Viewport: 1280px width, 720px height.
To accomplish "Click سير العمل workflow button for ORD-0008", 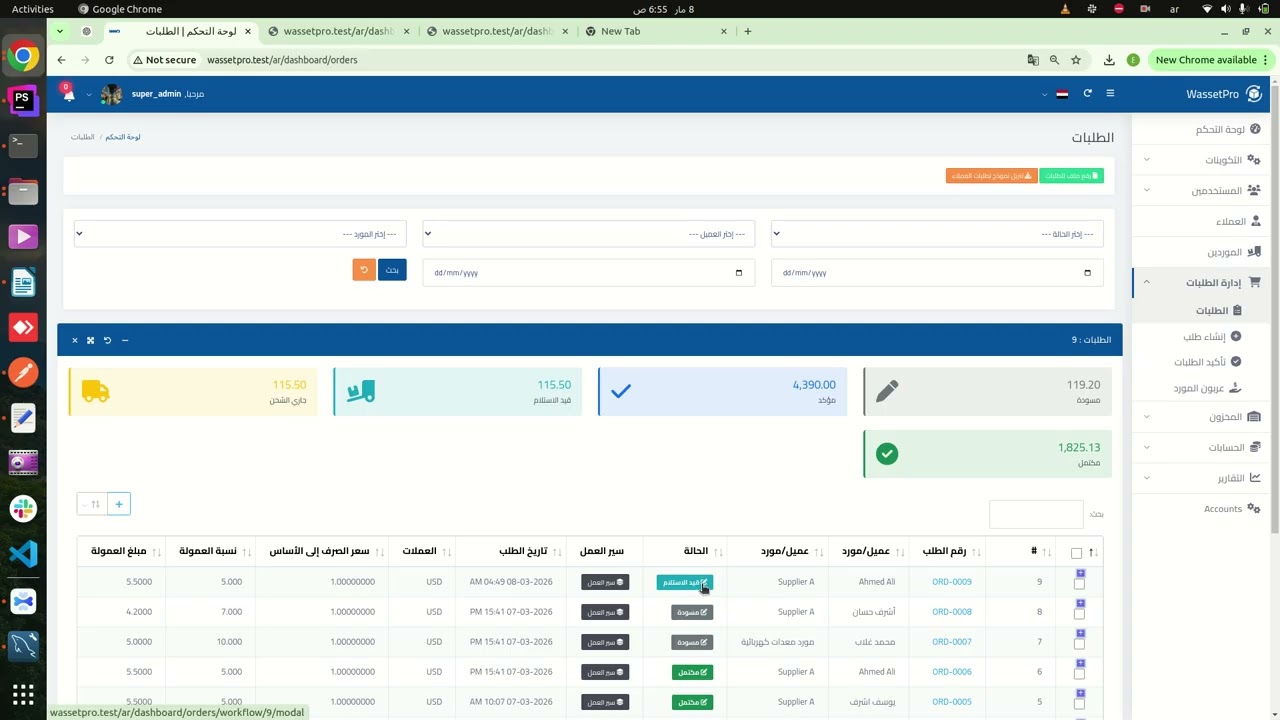I will click(605, 612).
